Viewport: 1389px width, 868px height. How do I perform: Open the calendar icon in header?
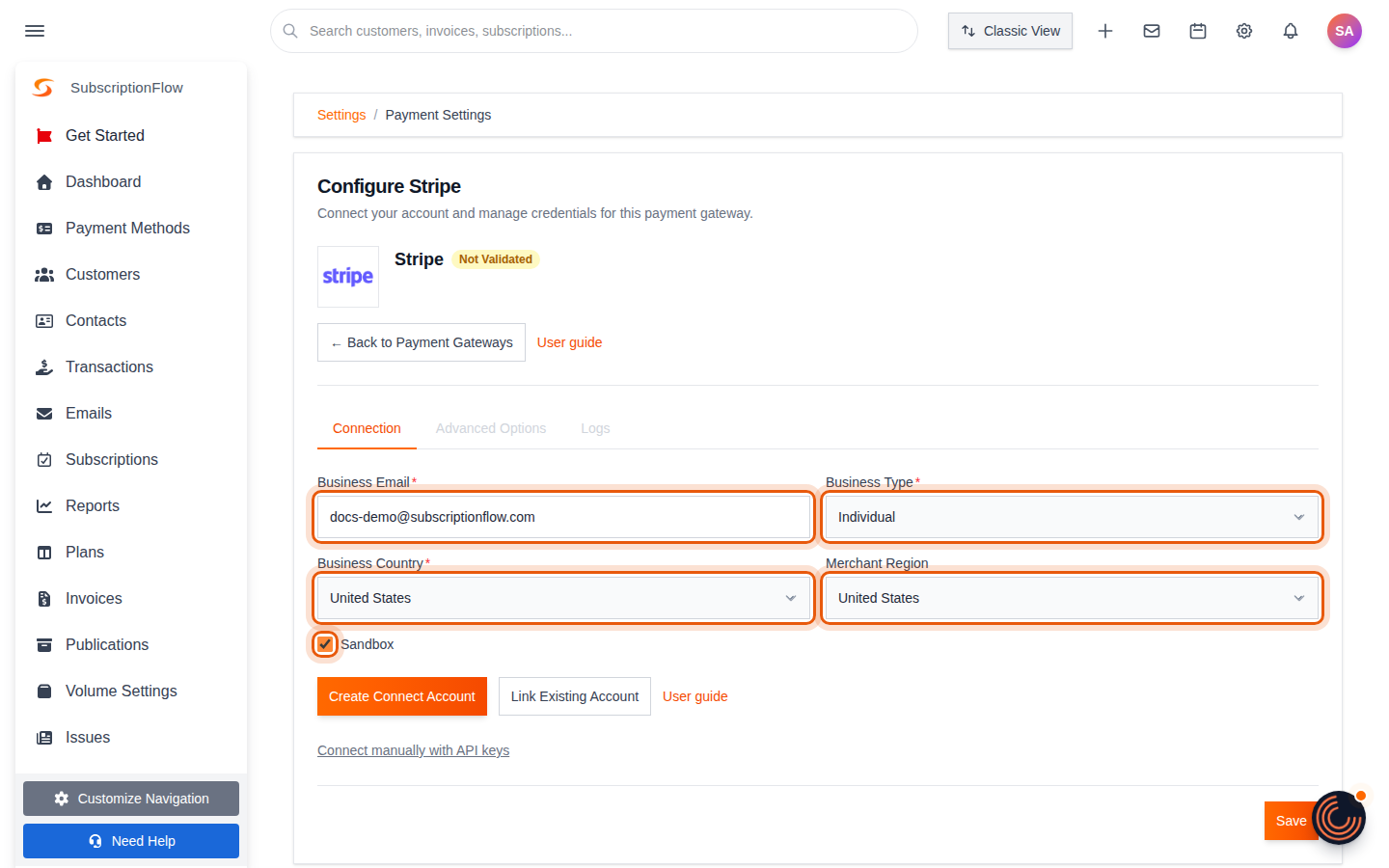(x=1198, y=31)
